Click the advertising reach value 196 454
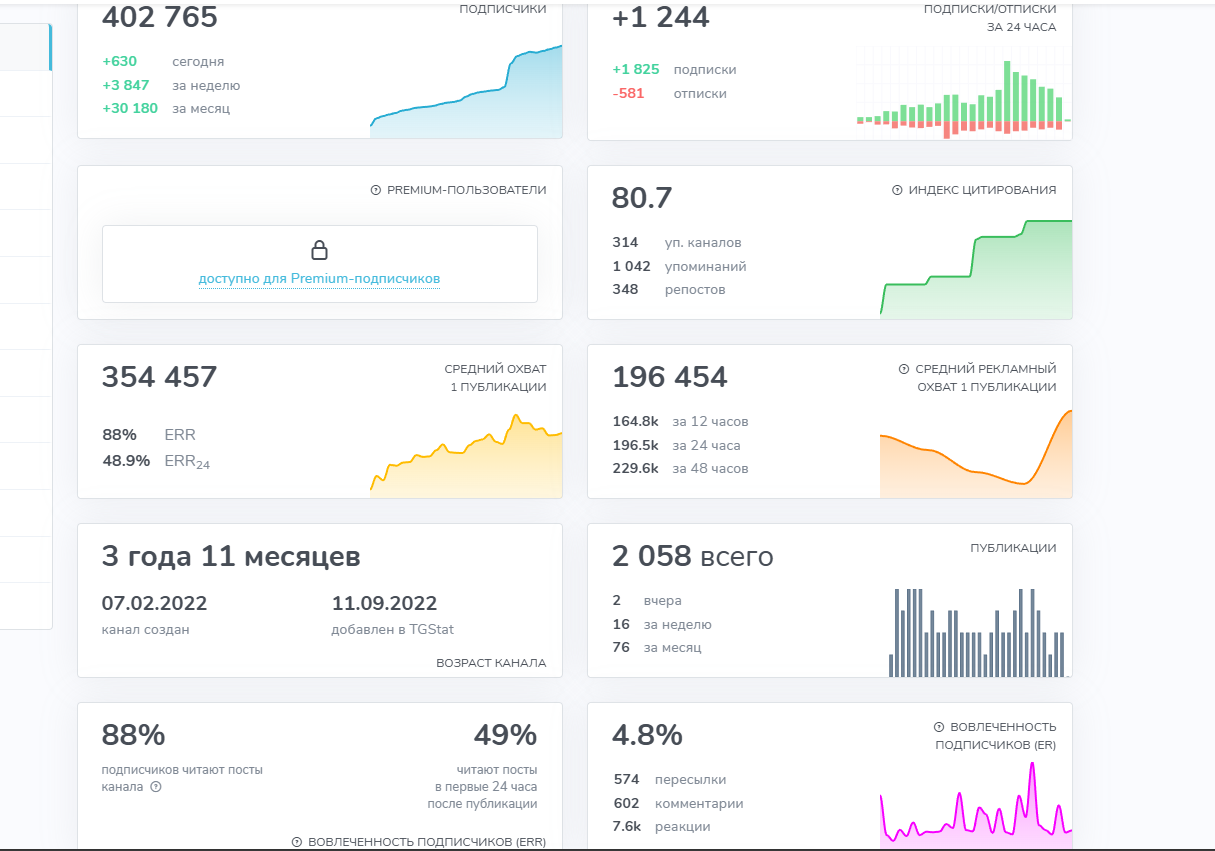1215x851 pixels. click(x=670, y=377)
